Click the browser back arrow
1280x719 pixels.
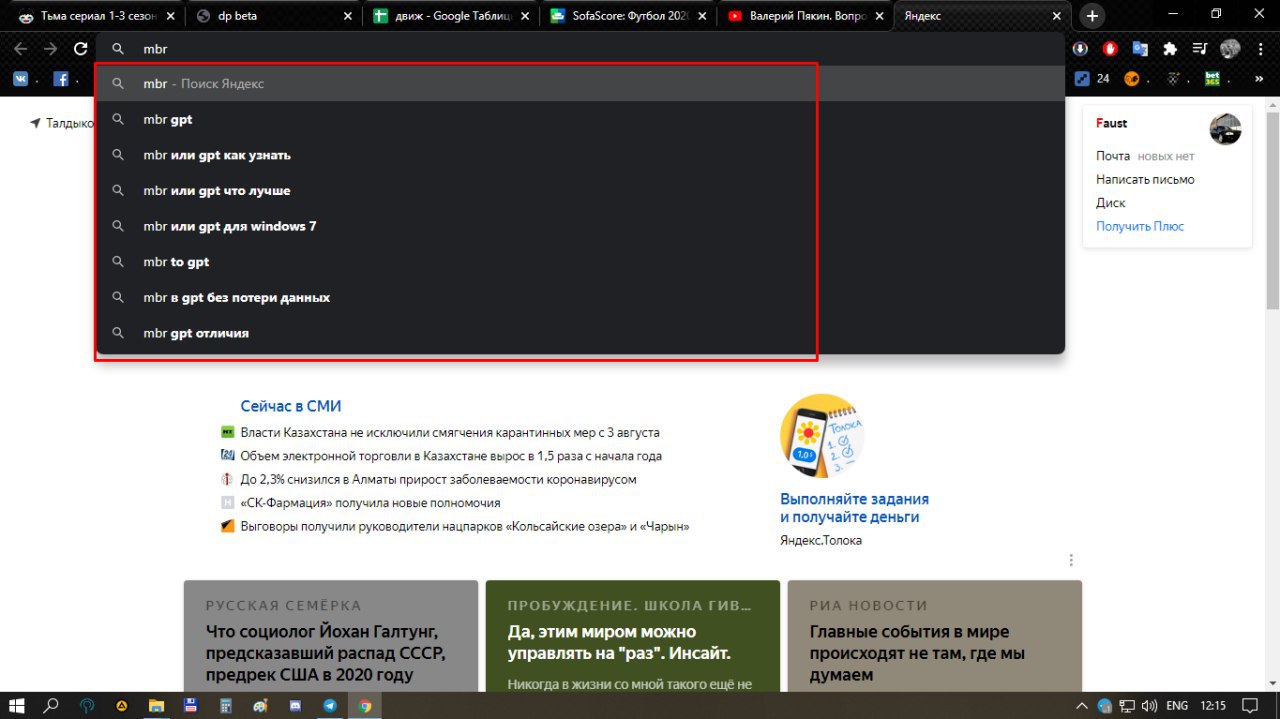click(21, 48)
